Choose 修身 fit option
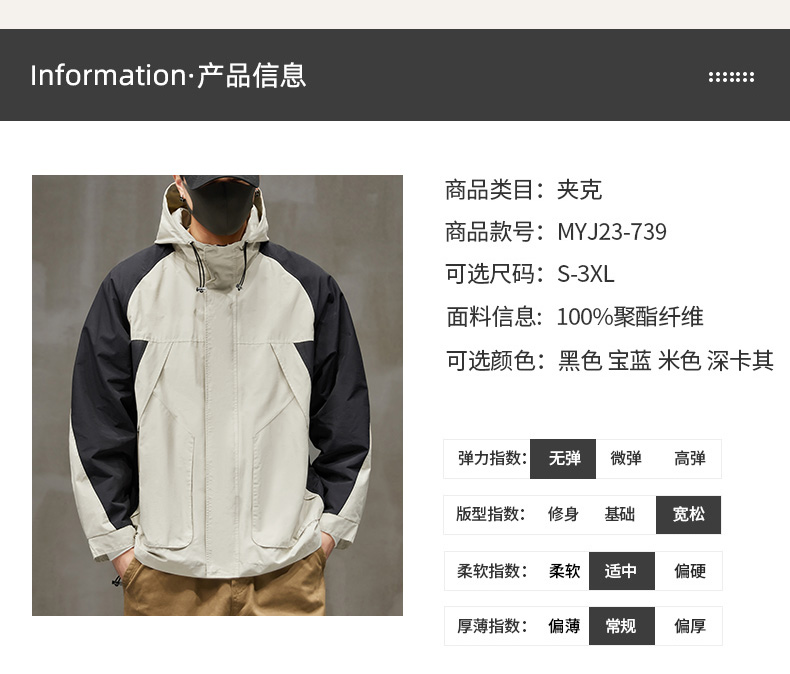Image resolution: width=790 pixels, height=674 pixels. (x=563, y=514)
